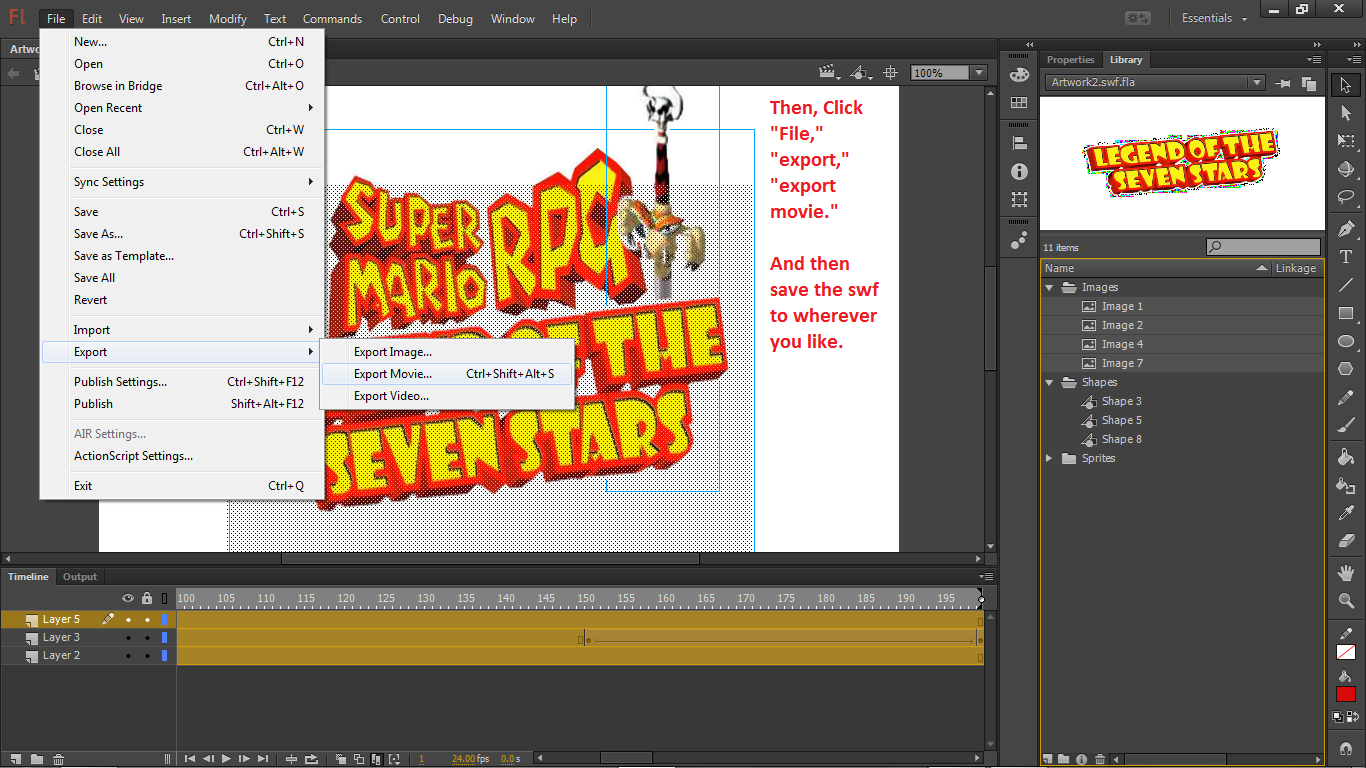Open the Swatches panel icon
The height and width of the screenshot is (768, 1366).
(x=1019, y=103)
